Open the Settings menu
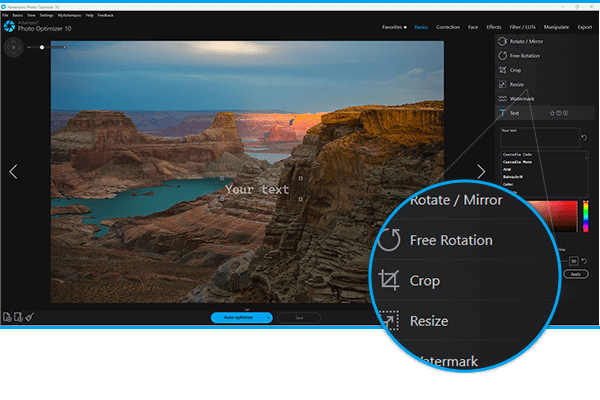The height and width of the screenshot is (400, 600). (47, 15)
